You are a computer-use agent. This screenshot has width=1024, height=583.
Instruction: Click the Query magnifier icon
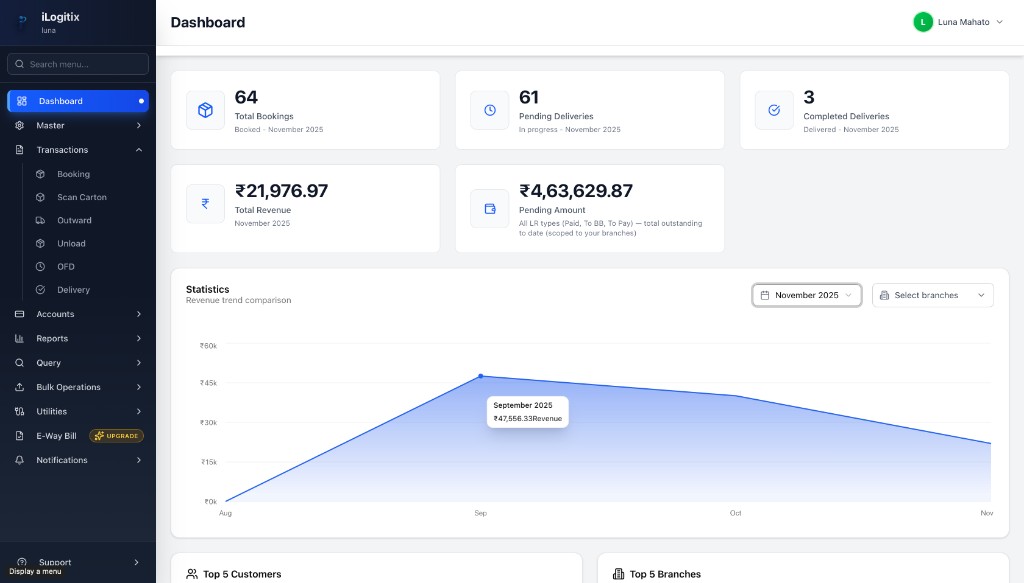coord(20,363)
